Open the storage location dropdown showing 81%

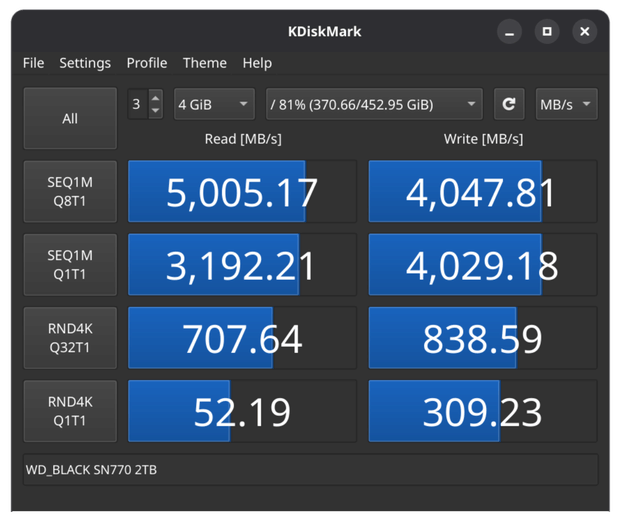coord(374,104)
